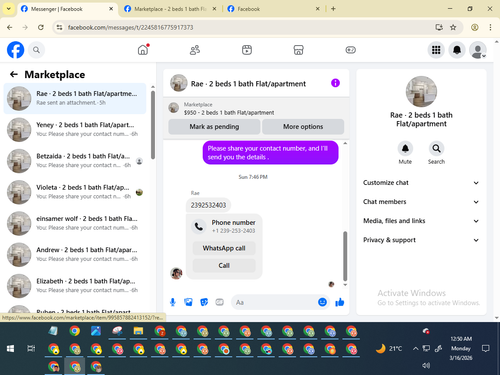Image resolution: width=500 pixels, height=375 pixels.
Task: Open File Explorer from the taskbar
Action: click(138, 331)
